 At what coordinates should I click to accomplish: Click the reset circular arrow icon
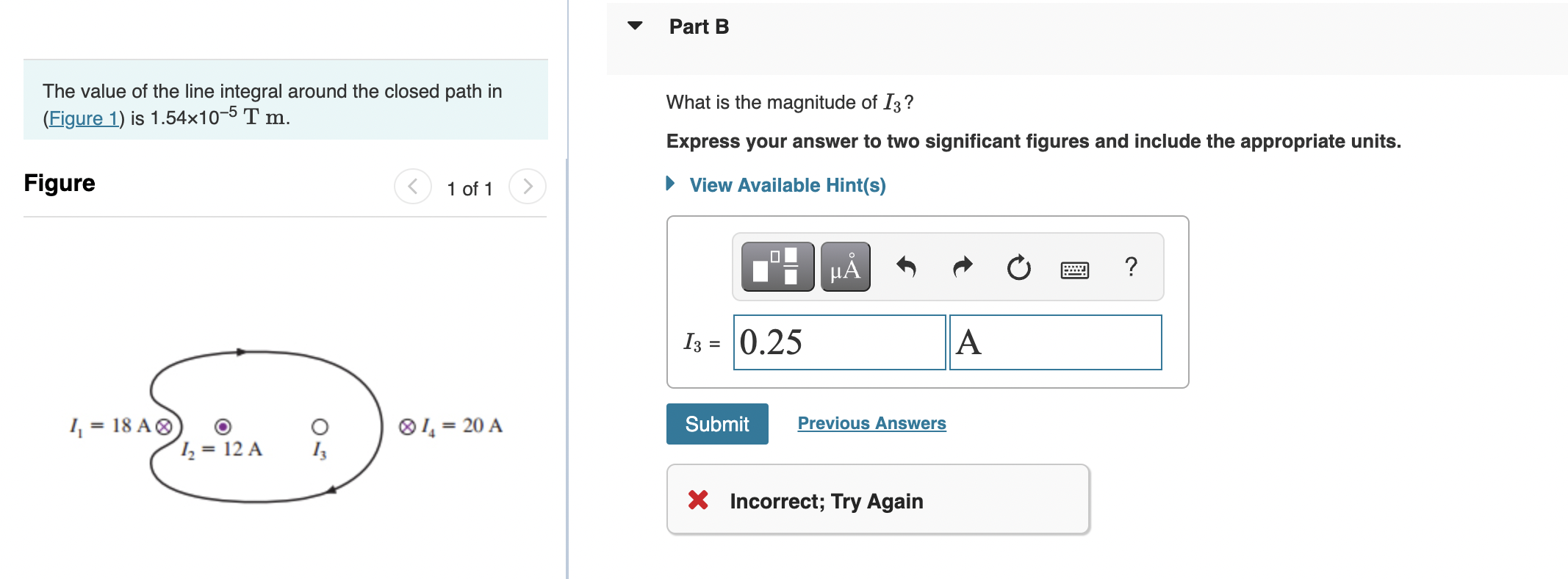[x=1018, y=267]
